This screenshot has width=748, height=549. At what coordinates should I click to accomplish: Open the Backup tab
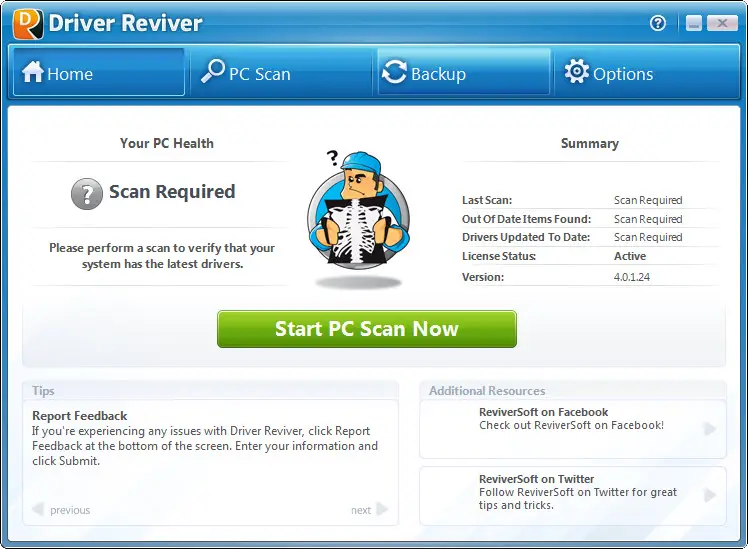[464, 72]
